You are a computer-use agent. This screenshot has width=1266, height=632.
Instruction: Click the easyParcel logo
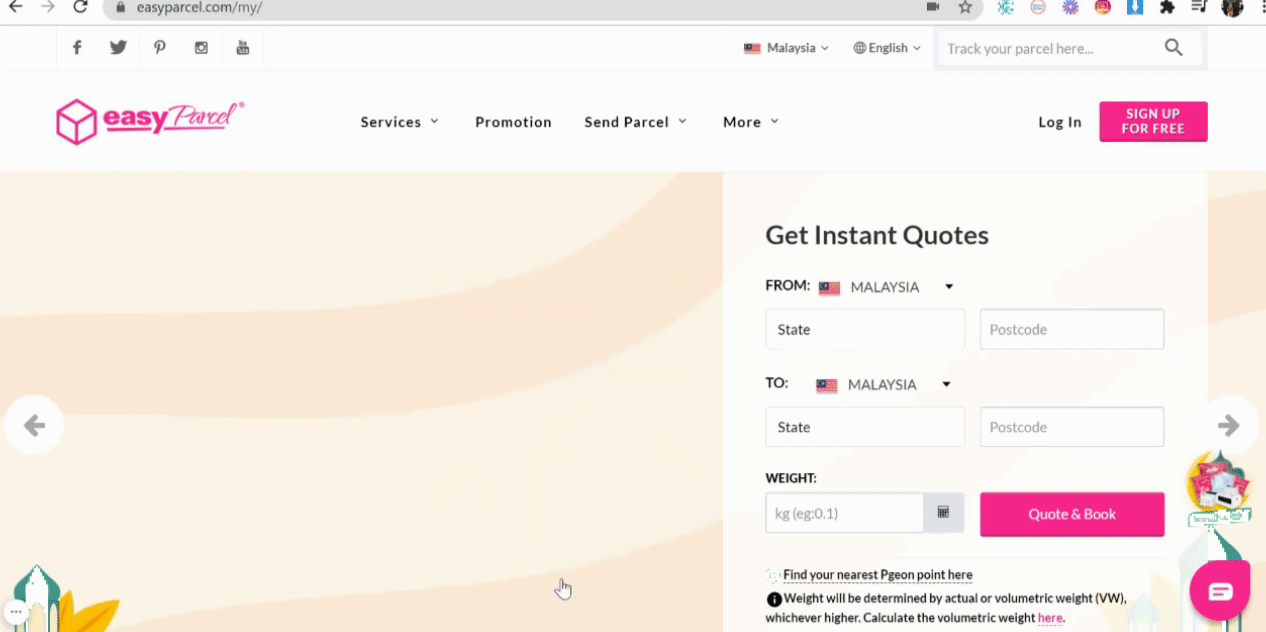point(150,121)
